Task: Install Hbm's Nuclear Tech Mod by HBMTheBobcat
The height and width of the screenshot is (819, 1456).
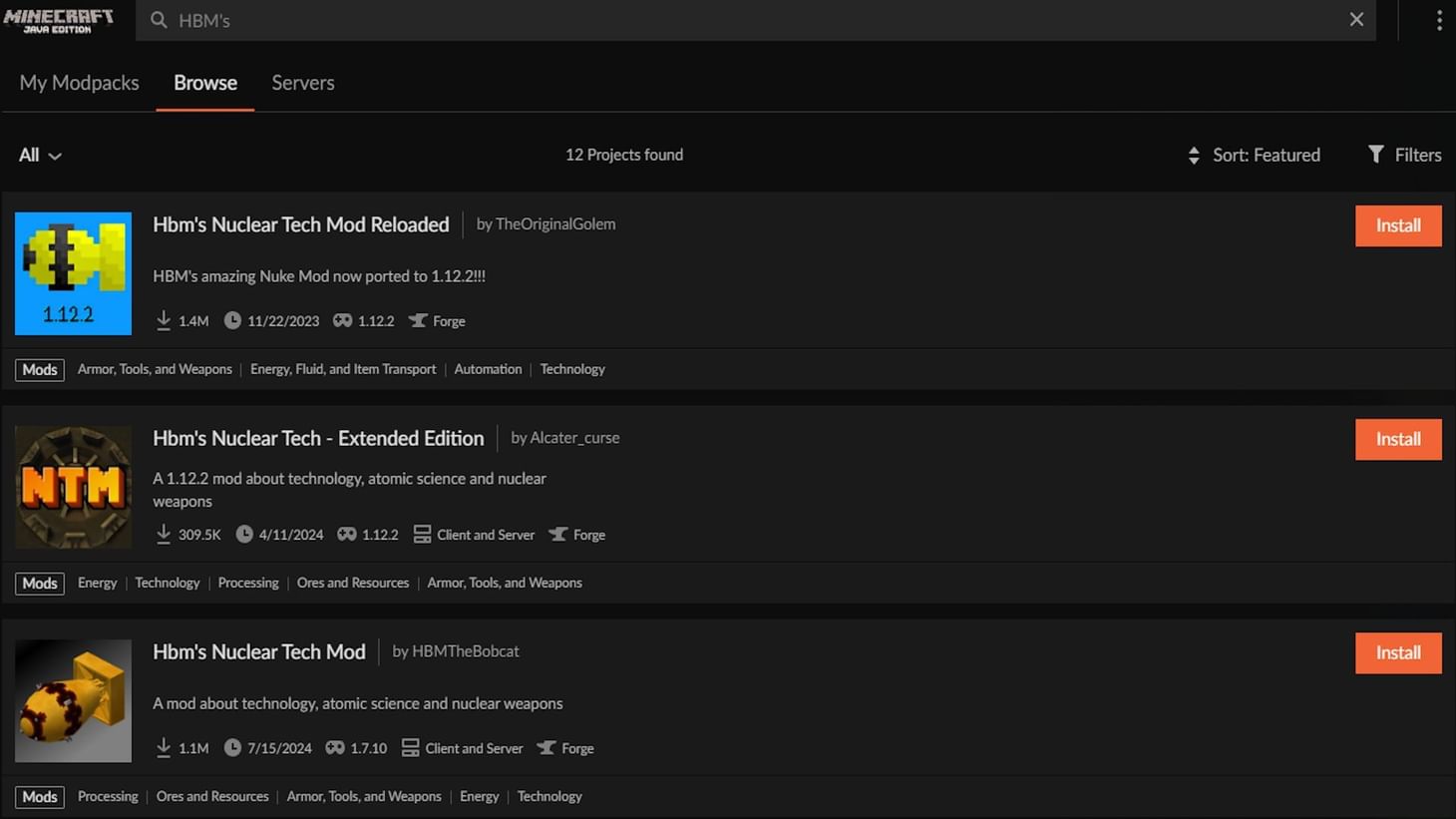Action: coord(1397,652)
